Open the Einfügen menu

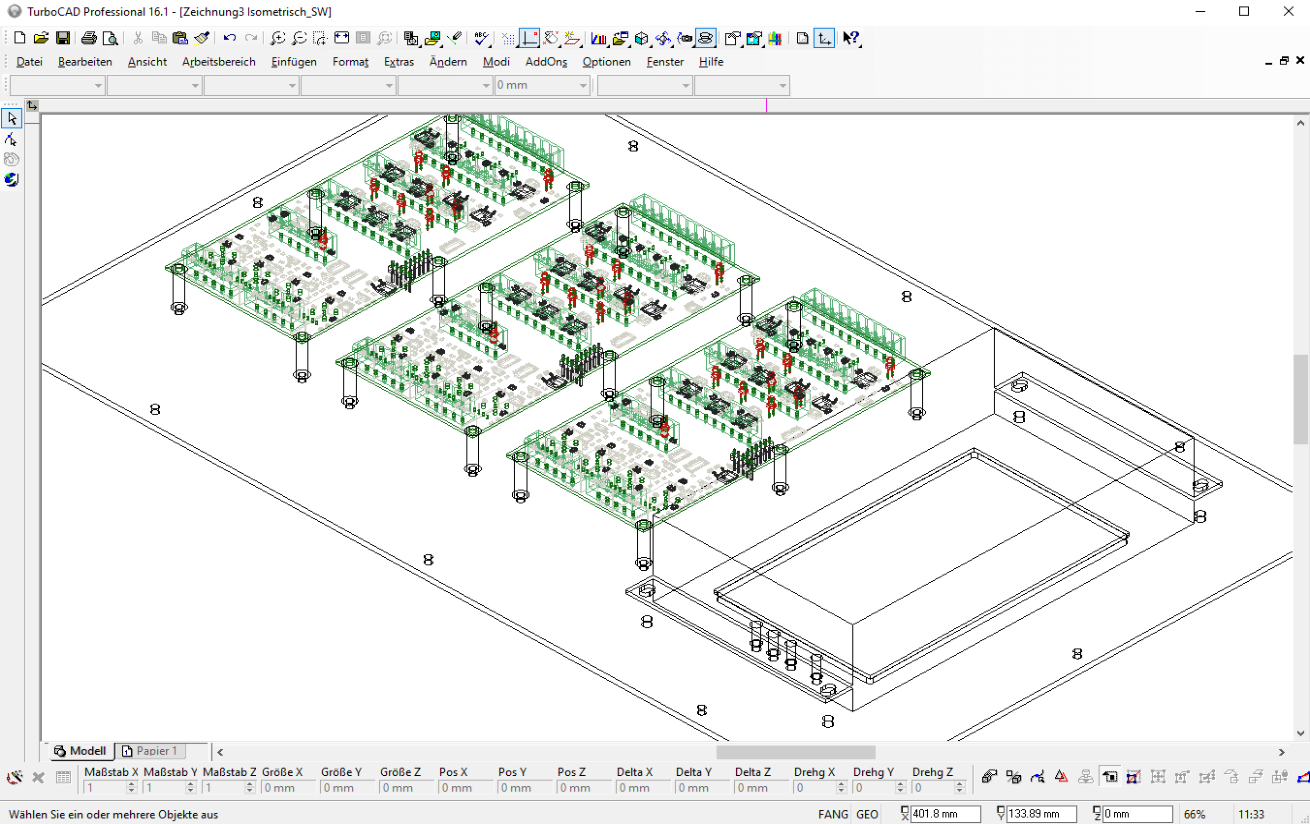click(294, 62)
